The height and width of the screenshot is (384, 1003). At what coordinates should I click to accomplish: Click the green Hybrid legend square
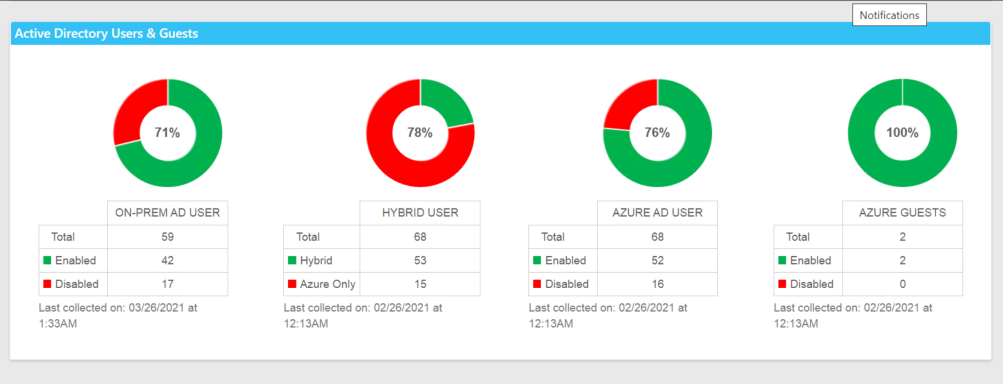[x=292, y=260]
